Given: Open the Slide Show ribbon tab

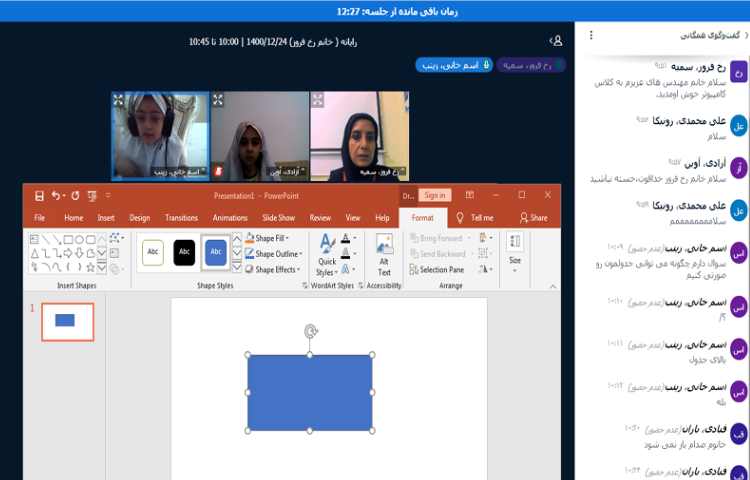Looking at the screenshot, I should point(278,218).
